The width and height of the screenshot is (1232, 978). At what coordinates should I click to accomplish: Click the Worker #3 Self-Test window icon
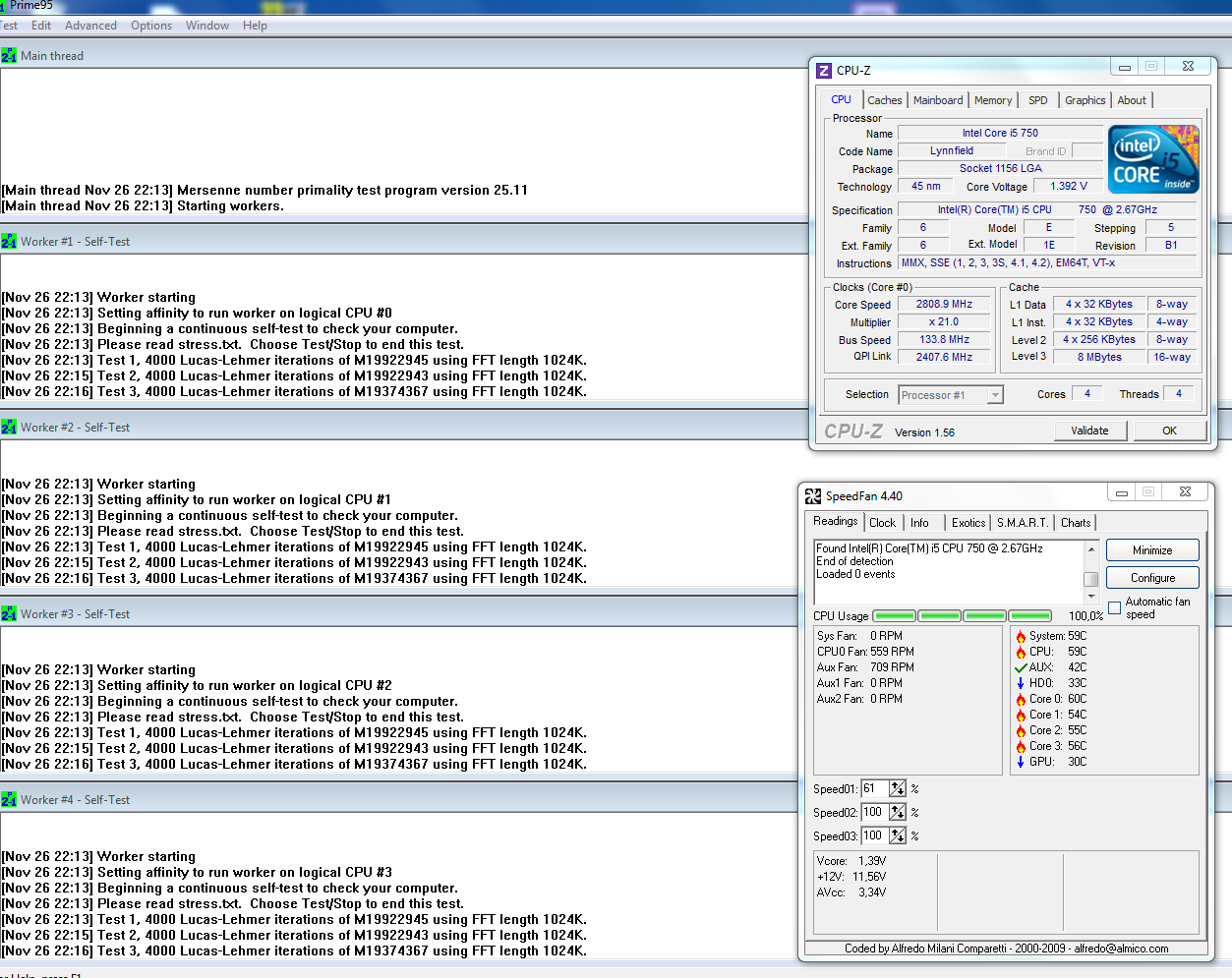point(9,614)
